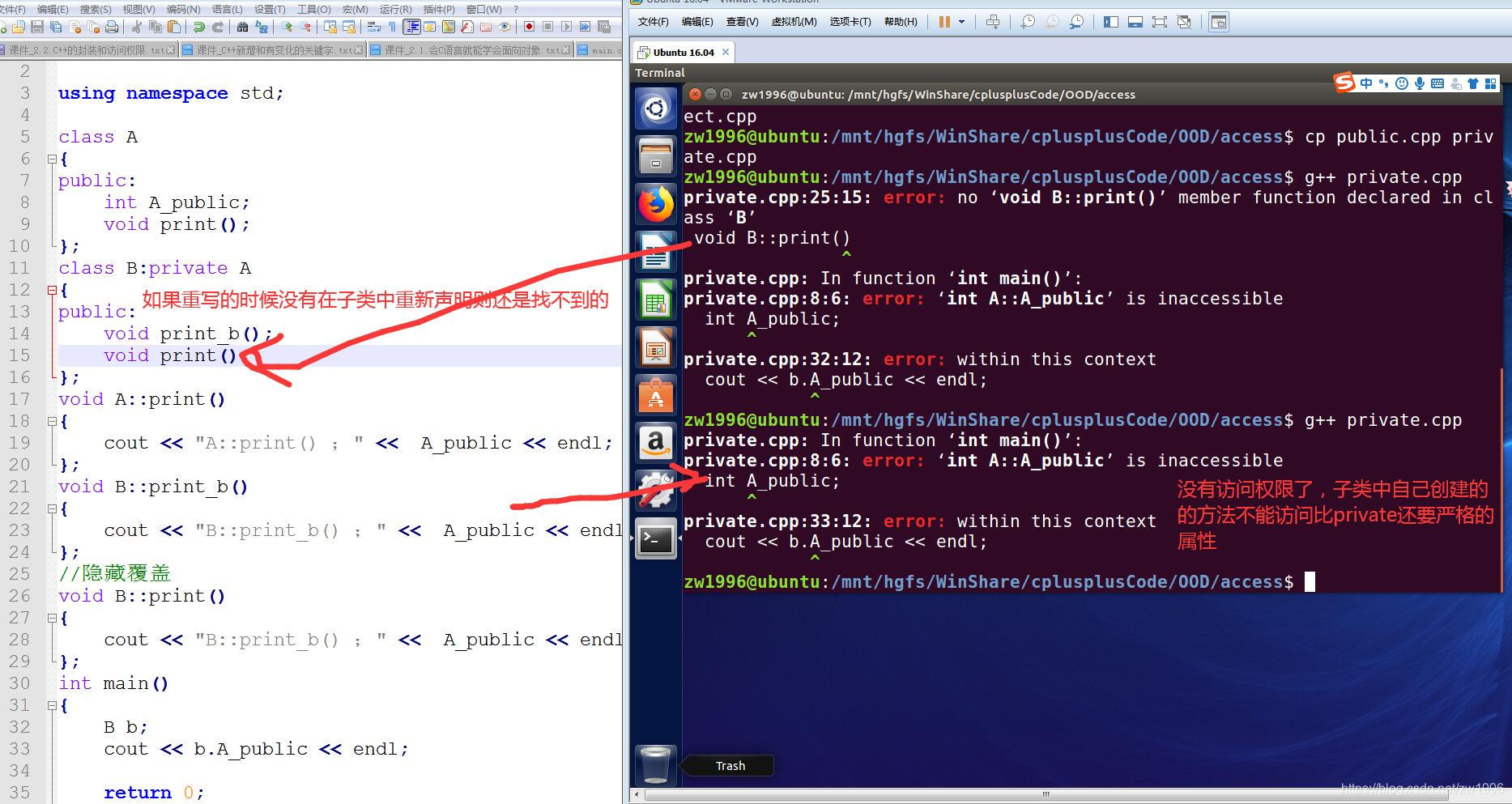
Task: Open VMware 虚拟机(M) menu
Action: click(794, 22)
